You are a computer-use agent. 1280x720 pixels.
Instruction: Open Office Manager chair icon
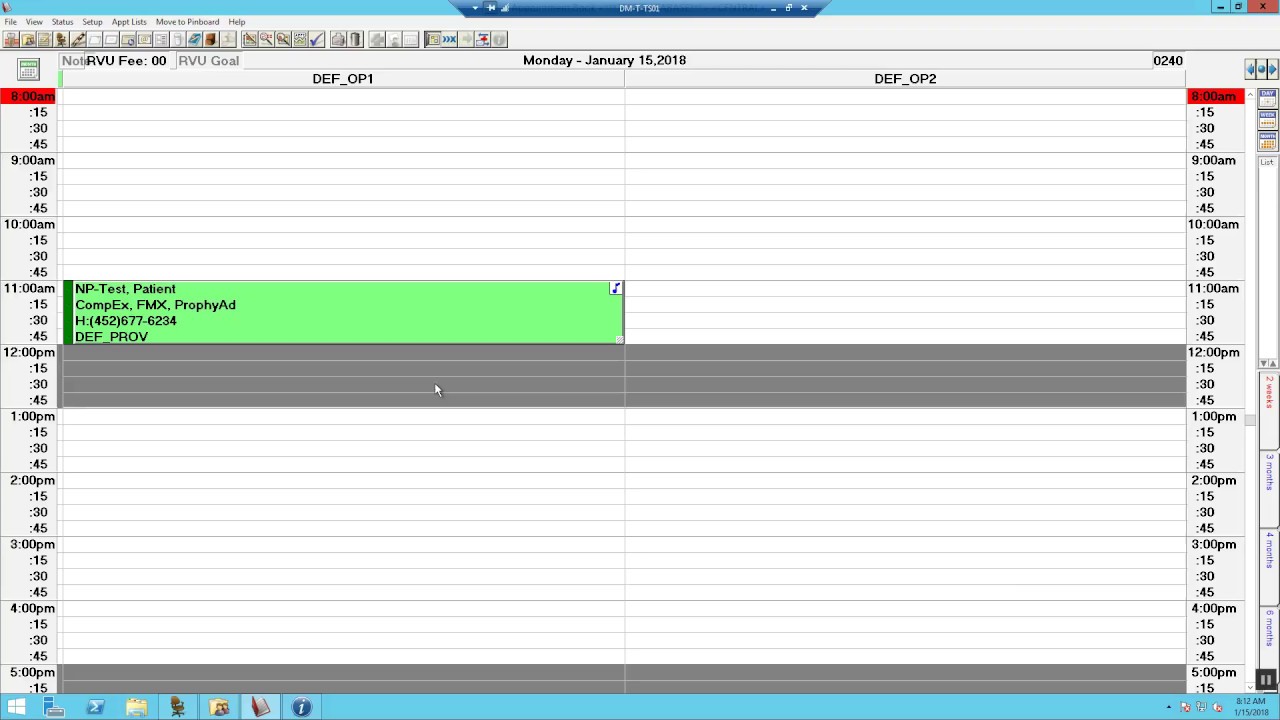coord(61,39)
